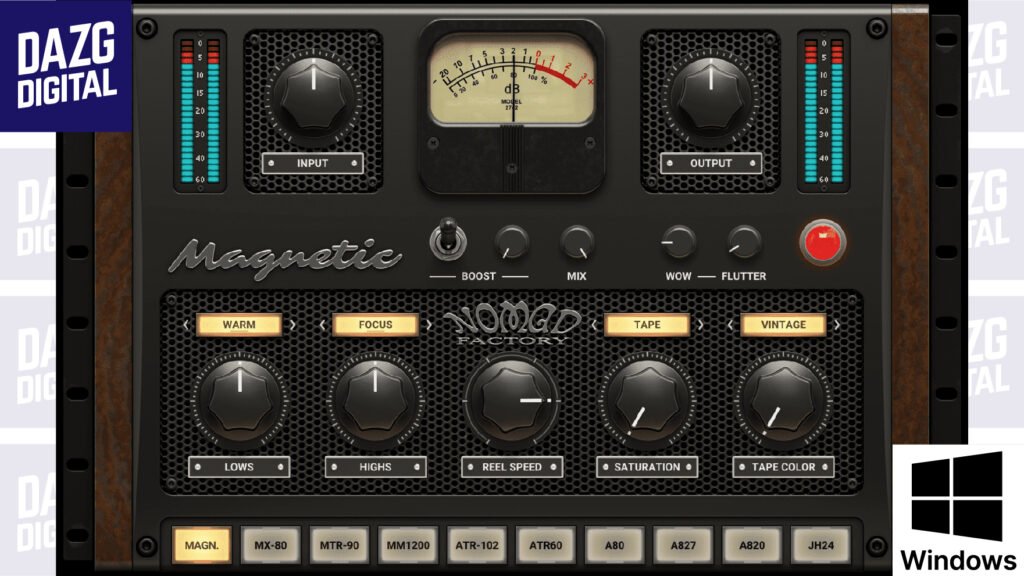Click the Boost amount knob
This screenshot has width=1024, height=576.
pyautogui.click(x=511, y=241)
